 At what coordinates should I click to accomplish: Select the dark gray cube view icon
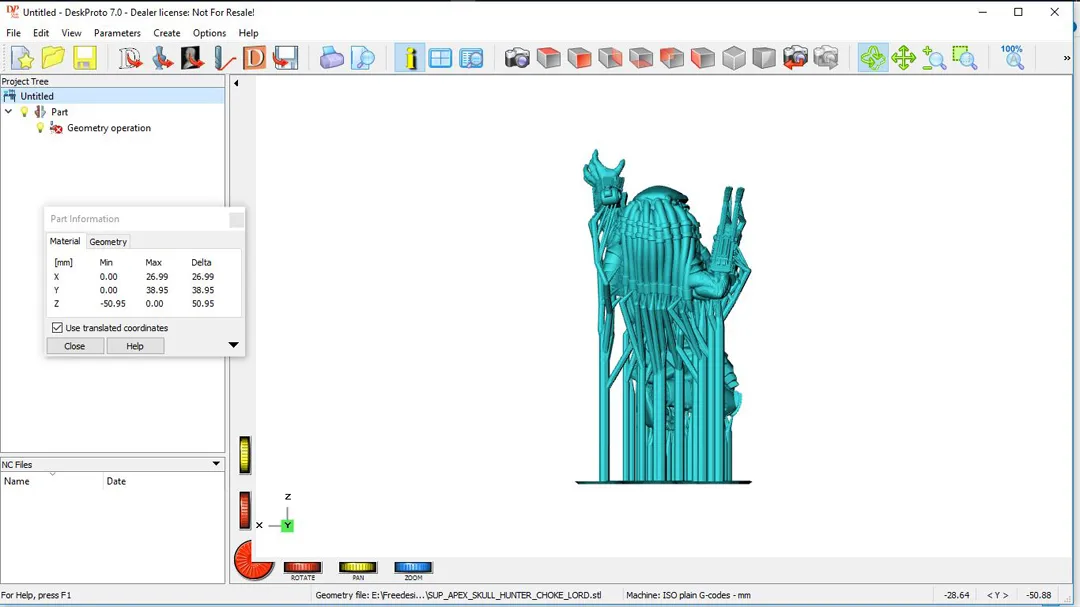(x=764, y=58)
